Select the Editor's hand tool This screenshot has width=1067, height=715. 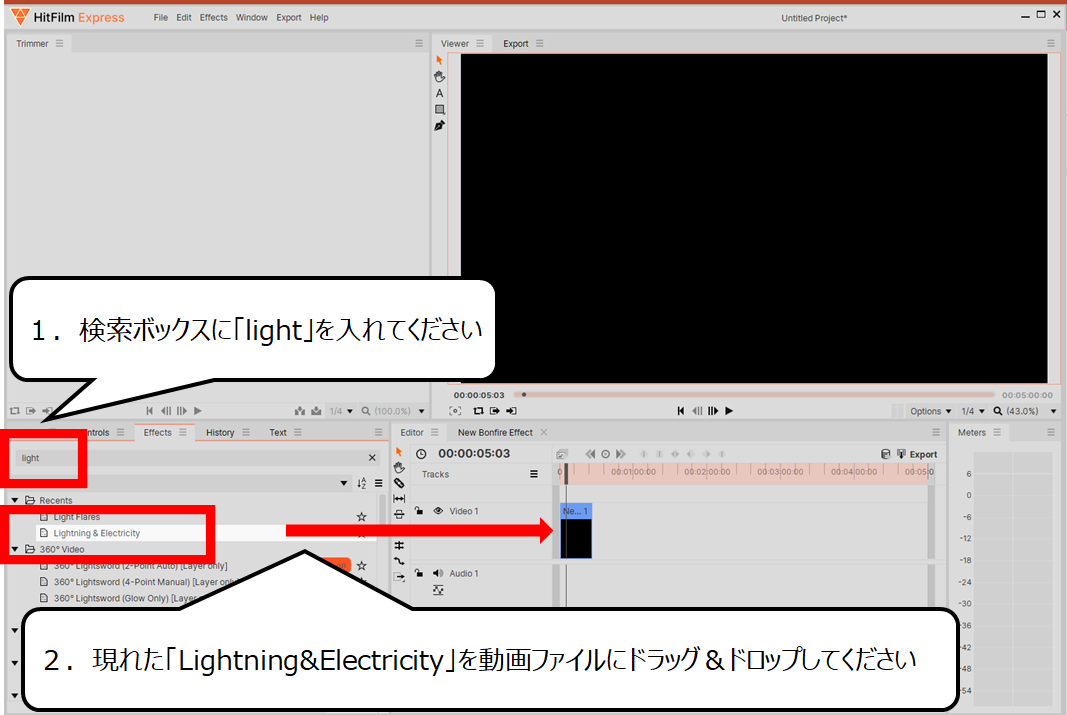tap(399, 468)
